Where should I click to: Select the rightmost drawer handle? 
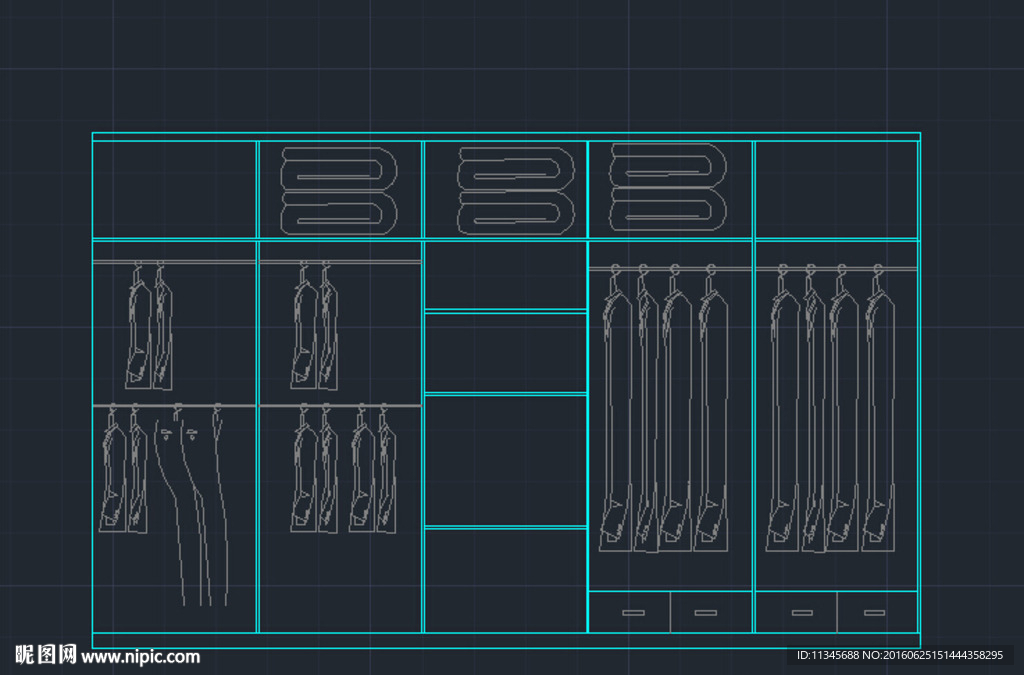point(875,612)
